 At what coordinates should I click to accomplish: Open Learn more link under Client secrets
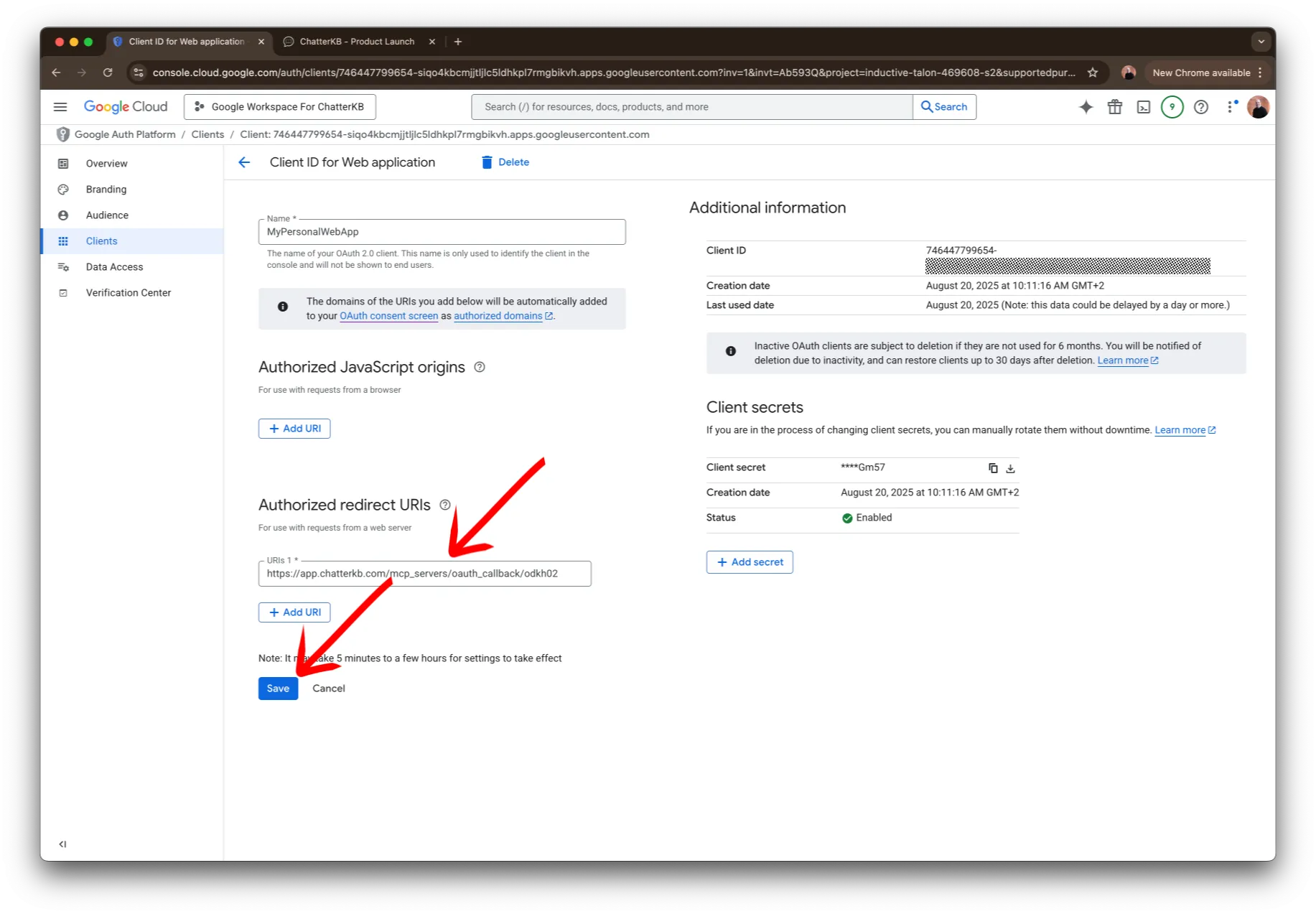pyautogui.click(x=1185, y=430)
